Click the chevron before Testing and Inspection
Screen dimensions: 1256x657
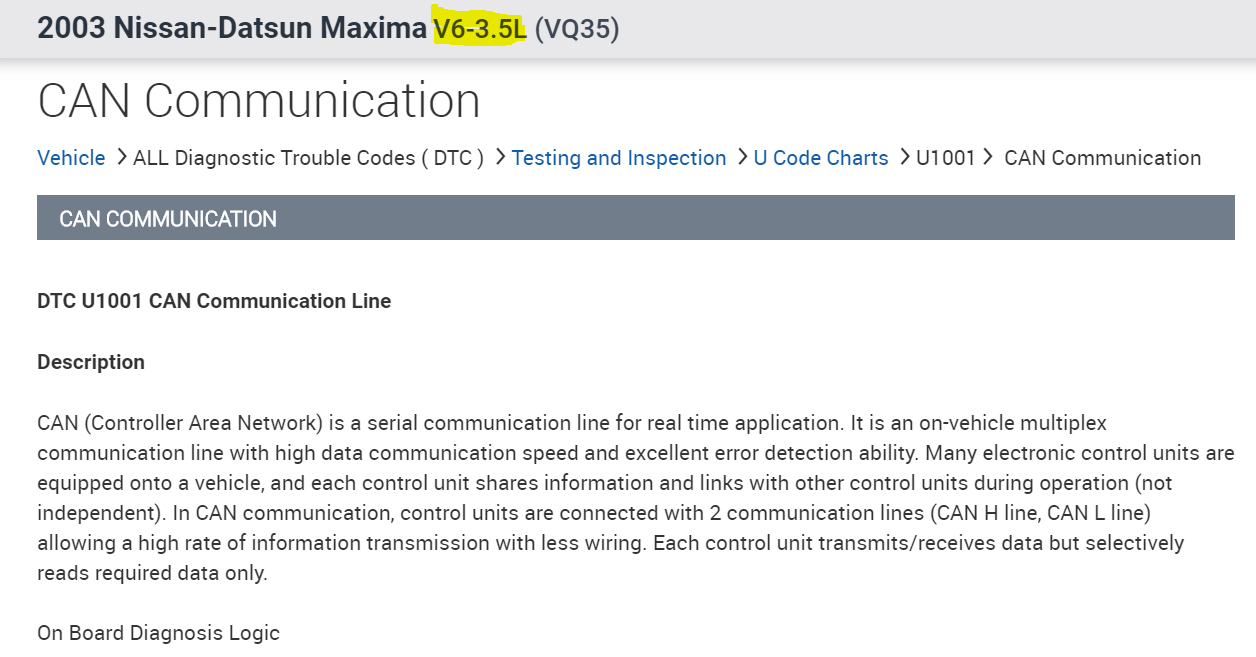coord(500,157)
